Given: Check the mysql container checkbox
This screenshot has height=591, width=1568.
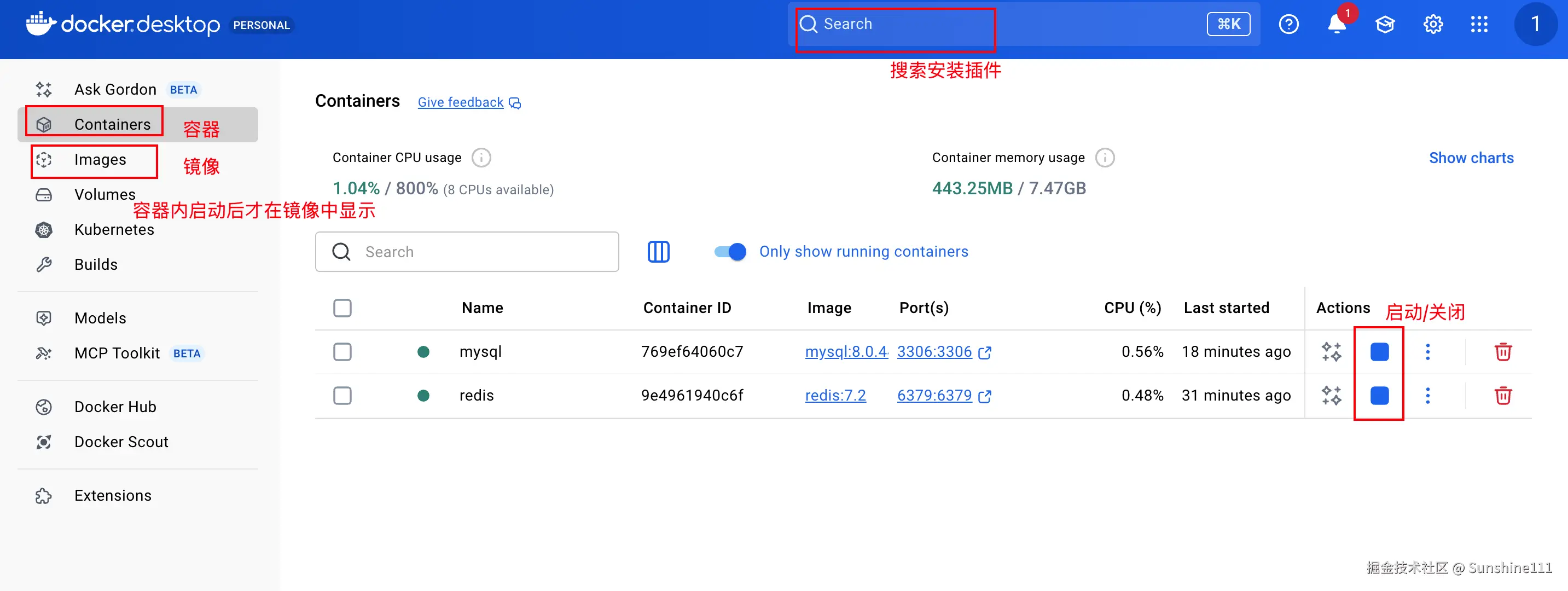Looking at the screenshot, I should (342, 352).
